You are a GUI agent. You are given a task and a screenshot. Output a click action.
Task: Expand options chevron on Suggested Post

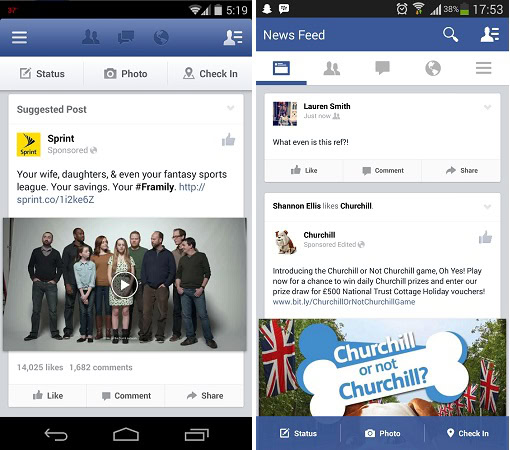pos(231,108)
